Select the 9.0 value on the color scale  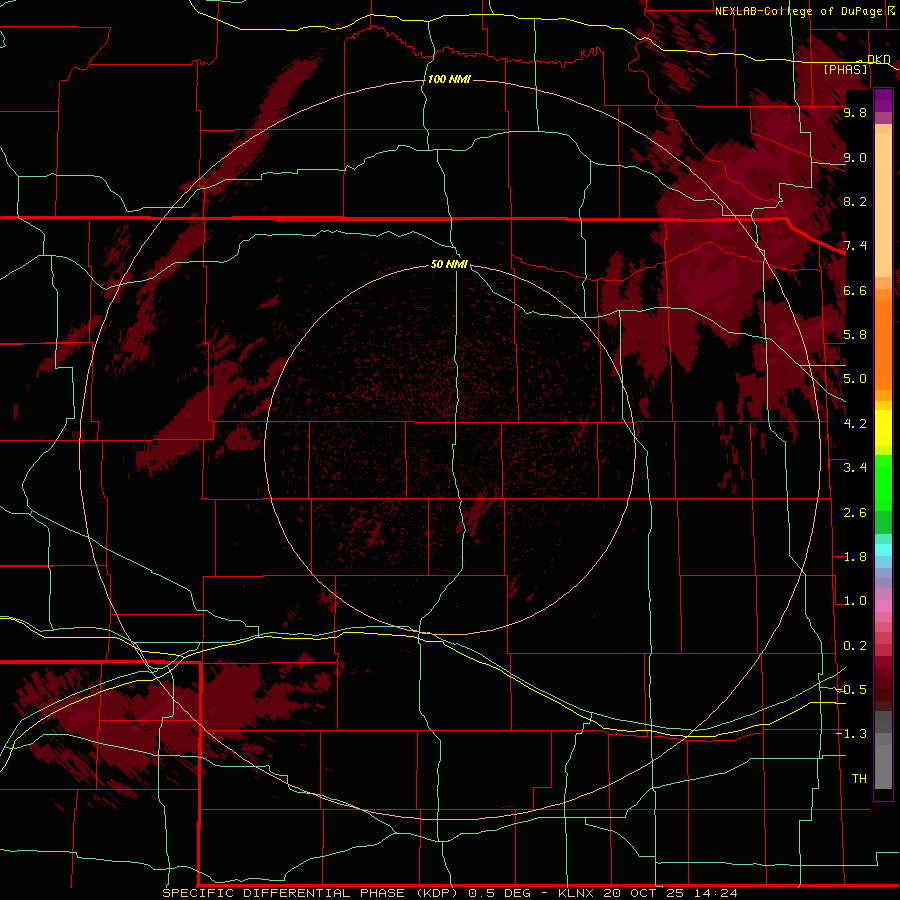coord(855,157)
